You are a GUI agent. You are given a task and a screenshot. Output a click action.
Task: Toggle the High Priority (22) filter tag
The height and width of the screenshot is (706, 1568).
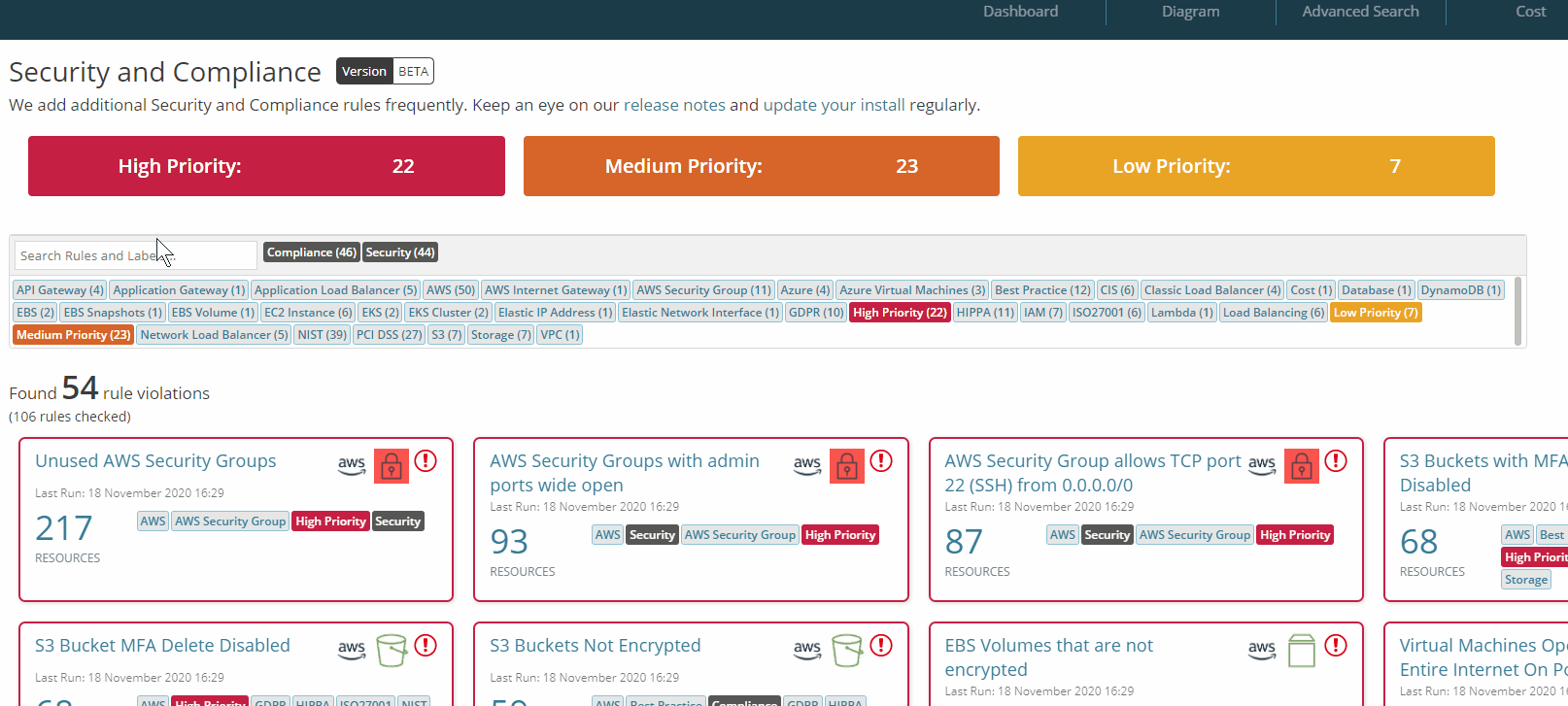point(900,313)
